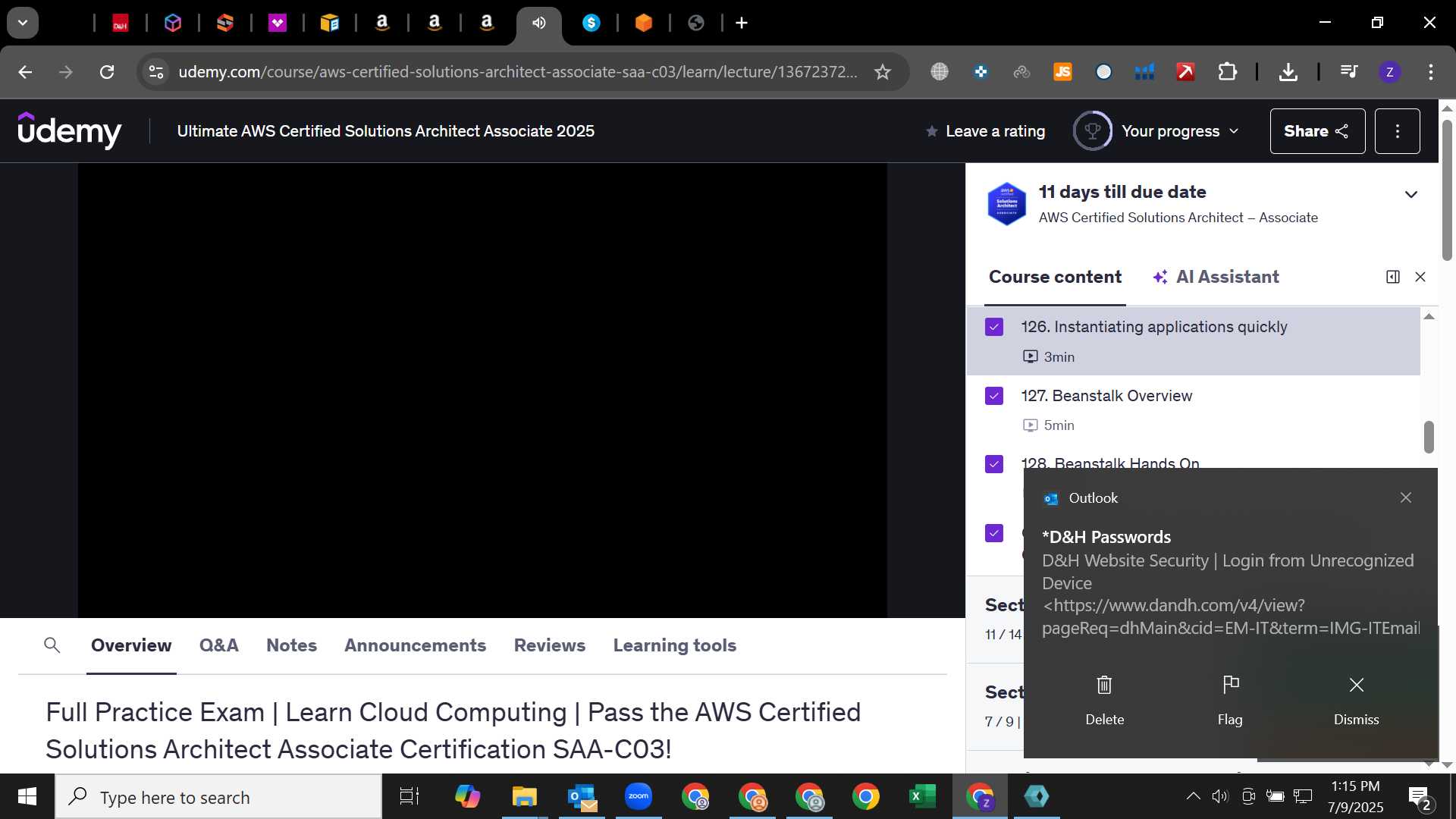1456x819 pixels.
Task: Select the Q&A tab
Action: (x=218, y=645)
